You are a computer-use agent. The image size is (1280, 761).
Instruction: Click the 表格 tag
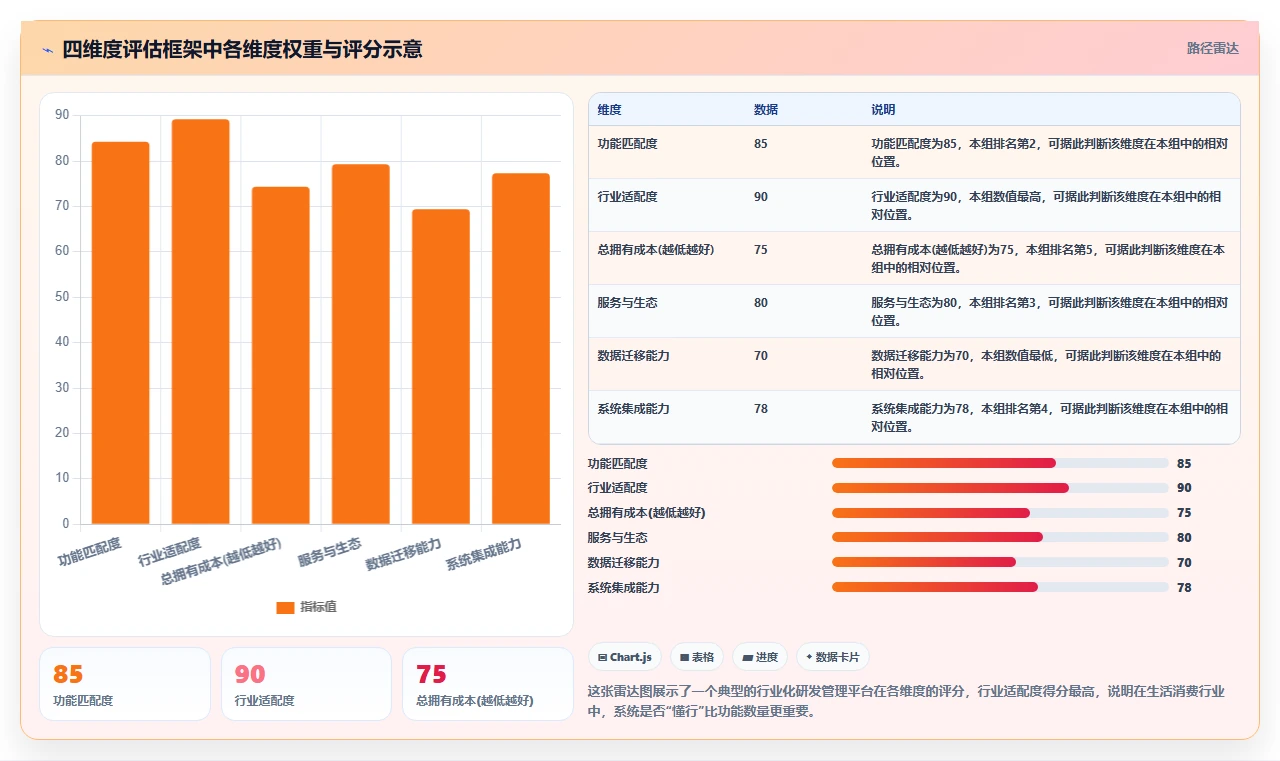point(696,657)
